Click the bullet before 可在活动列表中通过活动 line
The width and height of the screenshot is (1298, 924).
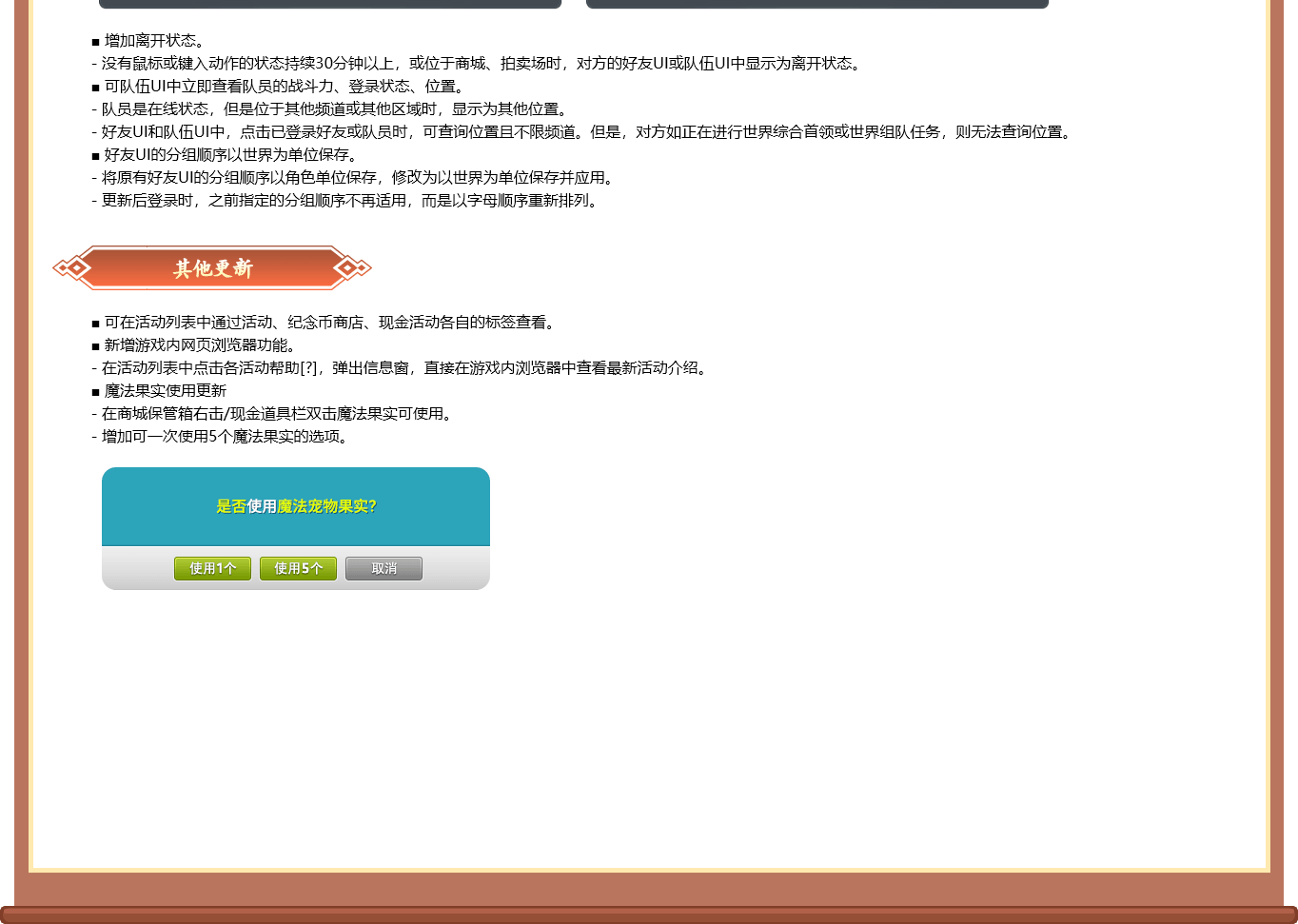[x=95, y=324]
